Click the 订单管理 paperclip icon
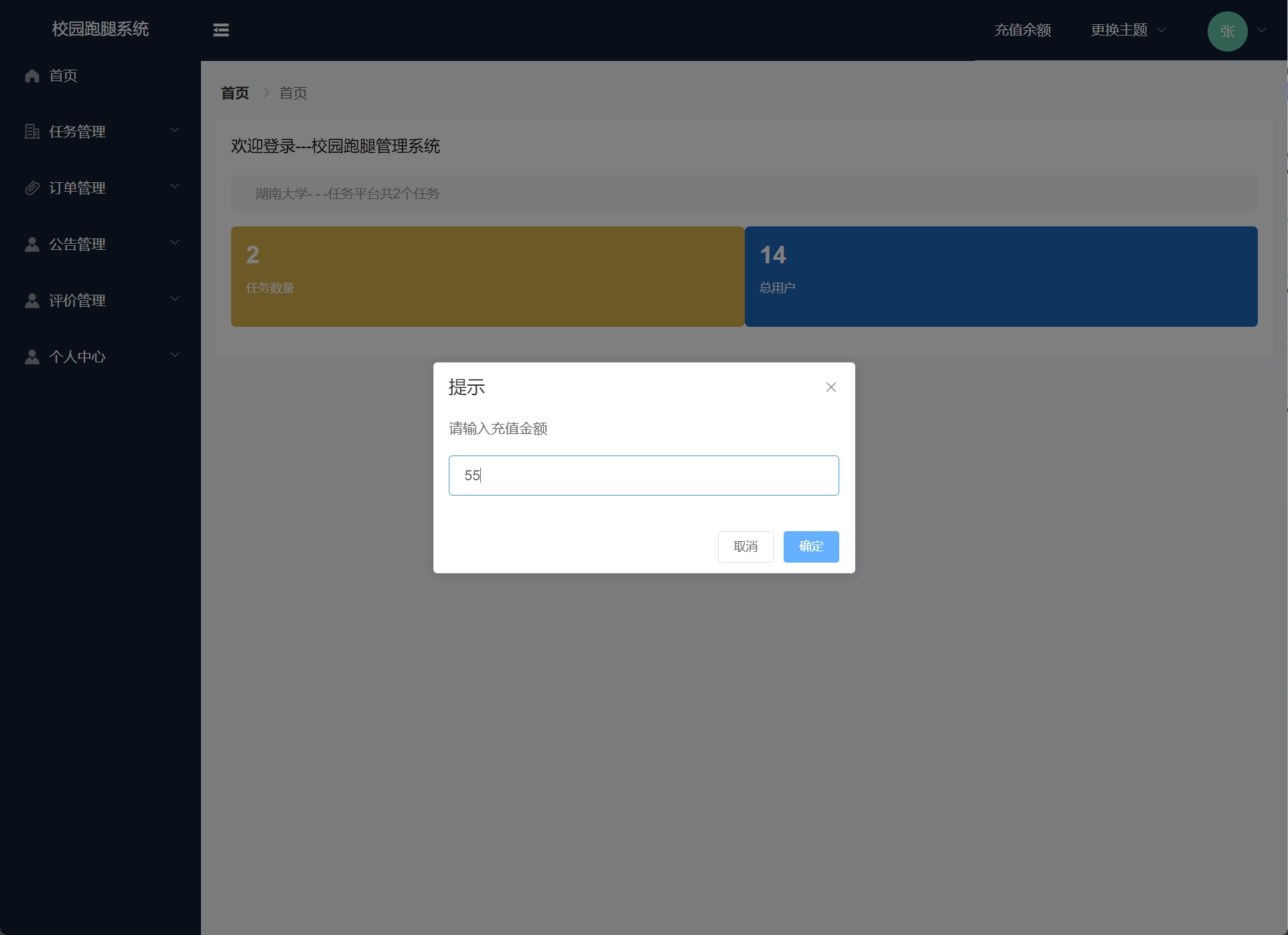This screenshot has width=1288, height=935. coord(32,188)
